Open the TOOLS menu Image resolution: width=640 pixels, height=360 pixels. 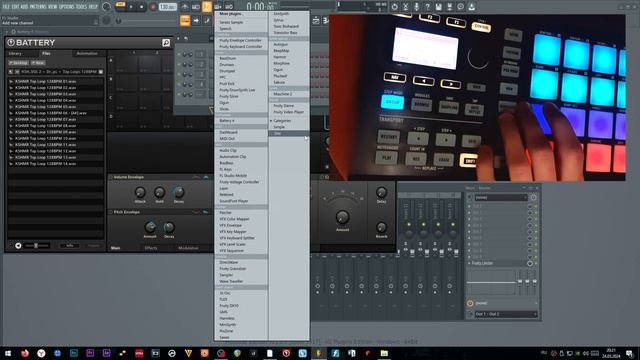point(82,7)
